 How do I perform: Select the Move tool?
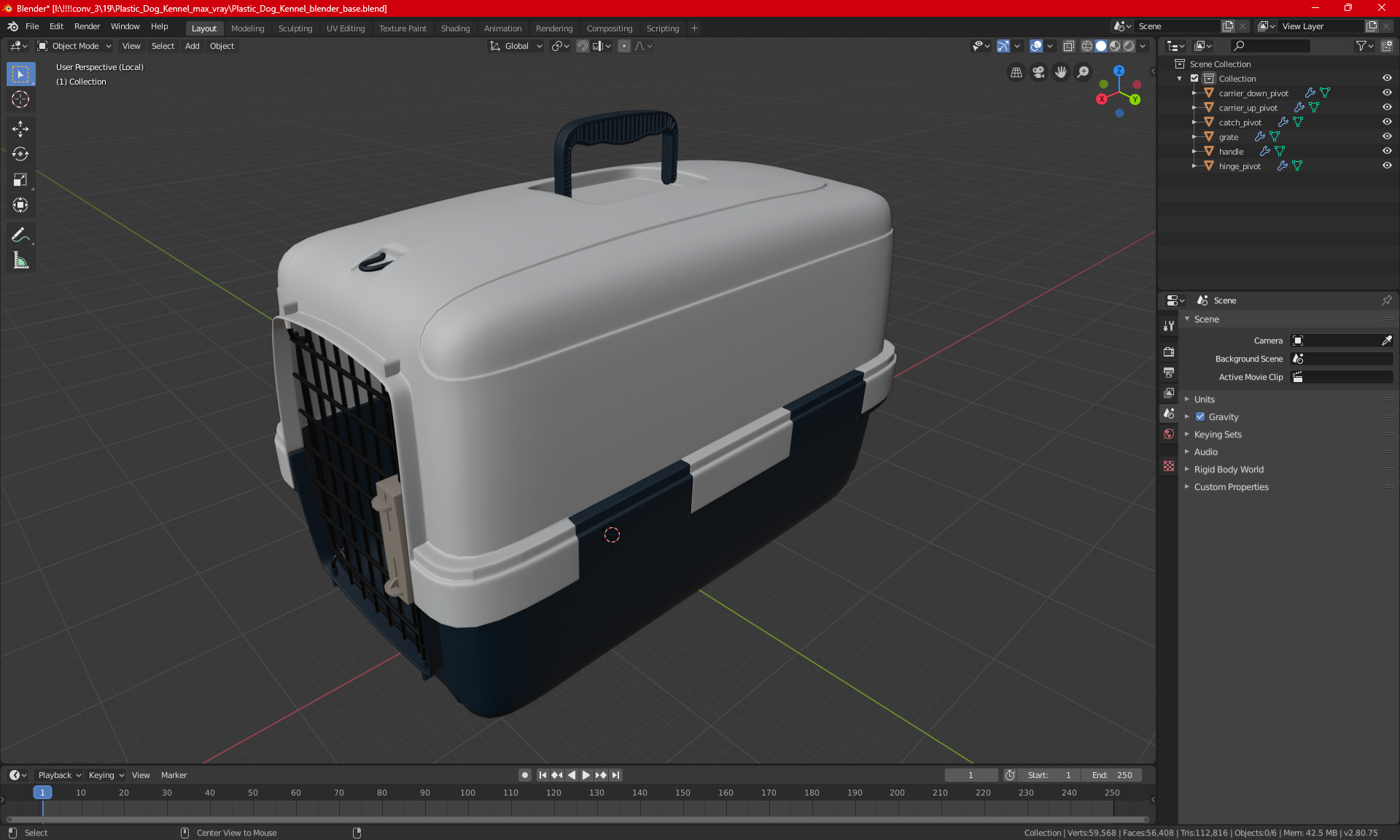click(20, 129)
